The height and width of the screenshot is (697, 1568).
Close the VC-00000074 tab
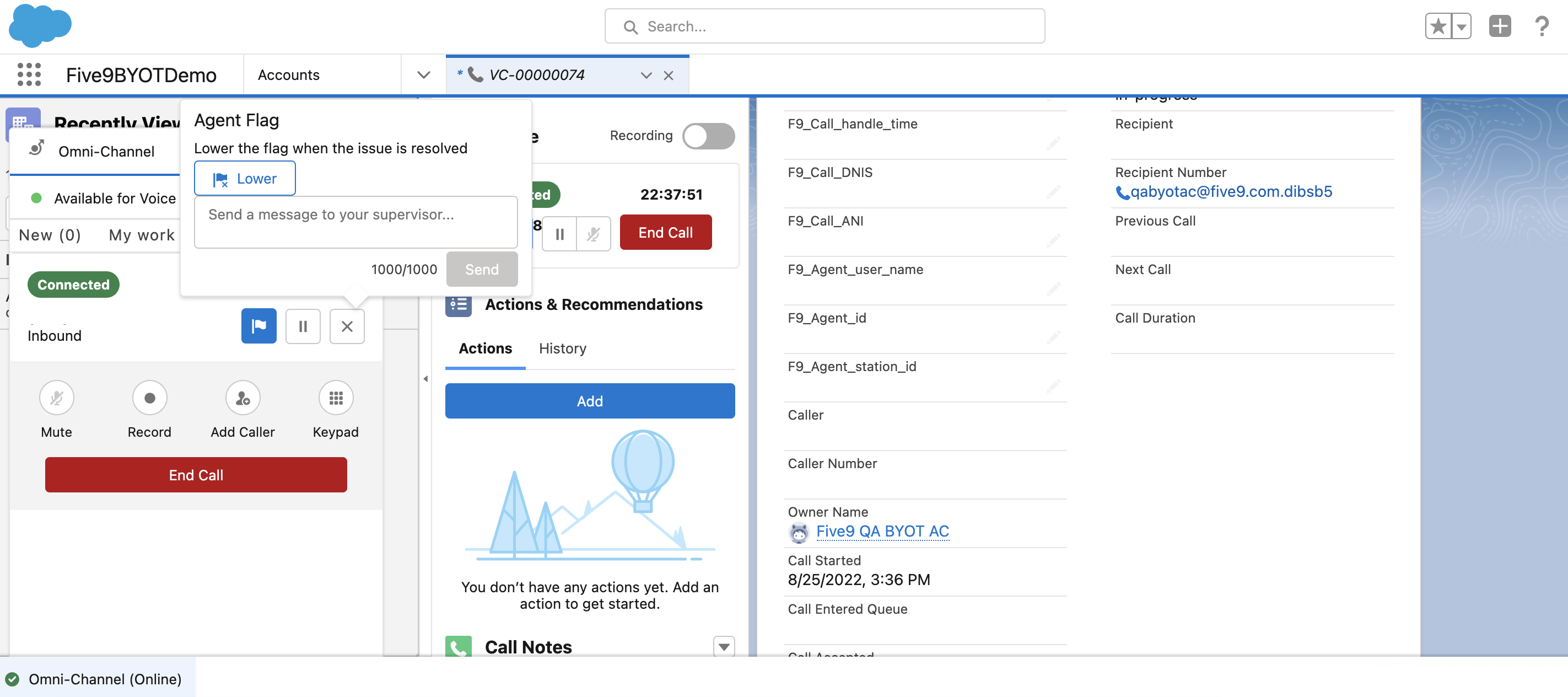point(669,76)
